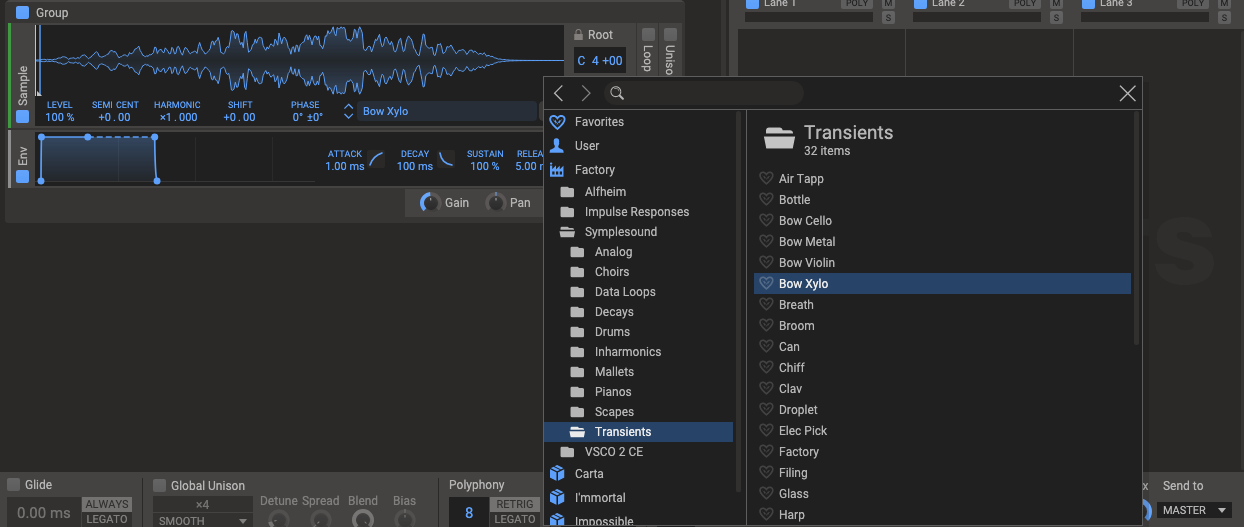
Task: Click the heart icon next to Glass
Action: pos(766,494)
